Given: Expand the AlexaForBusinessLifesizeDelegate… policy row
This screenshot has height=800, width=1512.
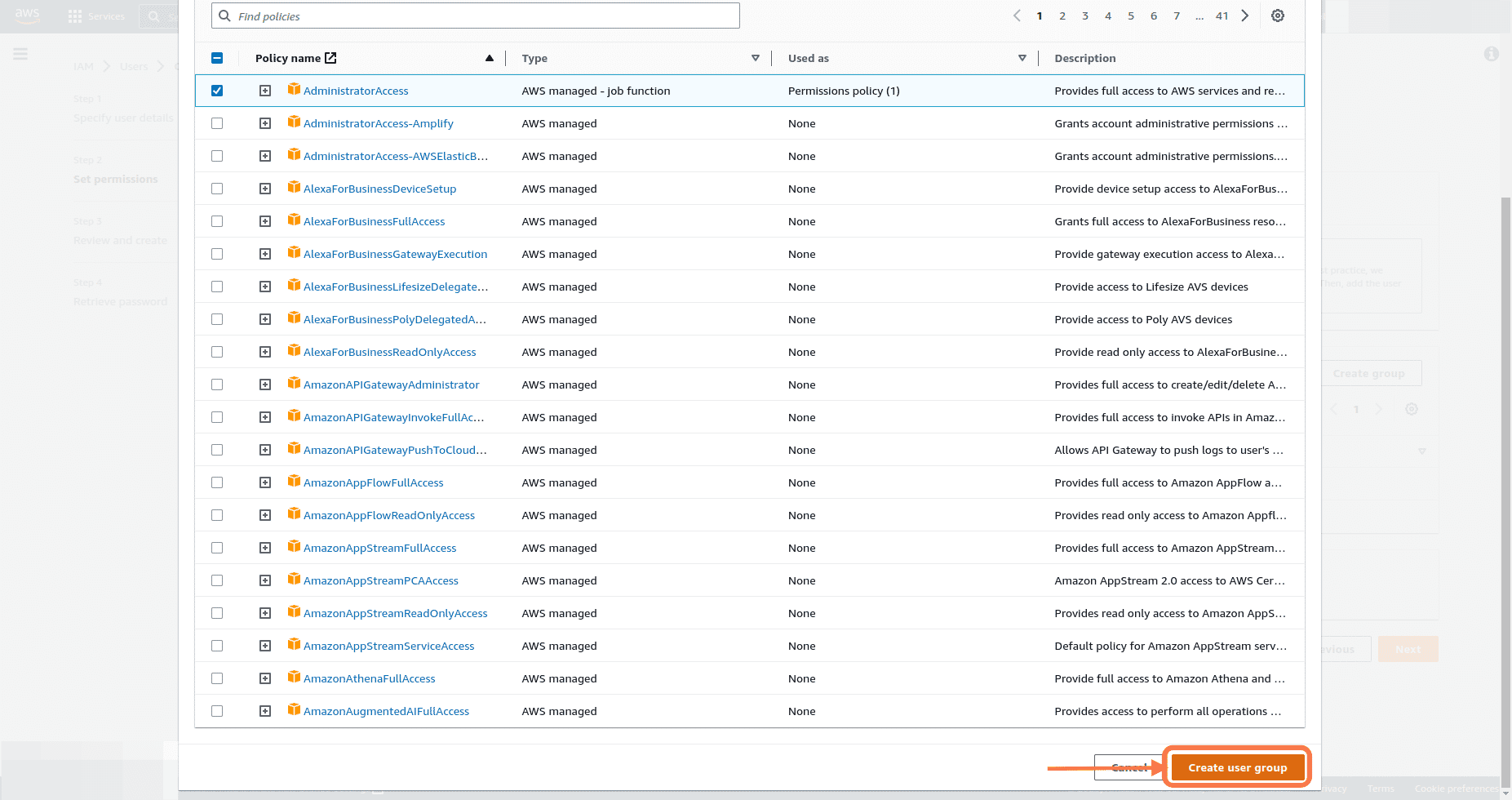Looking at the screenshot, I should [x=265, y=287].
